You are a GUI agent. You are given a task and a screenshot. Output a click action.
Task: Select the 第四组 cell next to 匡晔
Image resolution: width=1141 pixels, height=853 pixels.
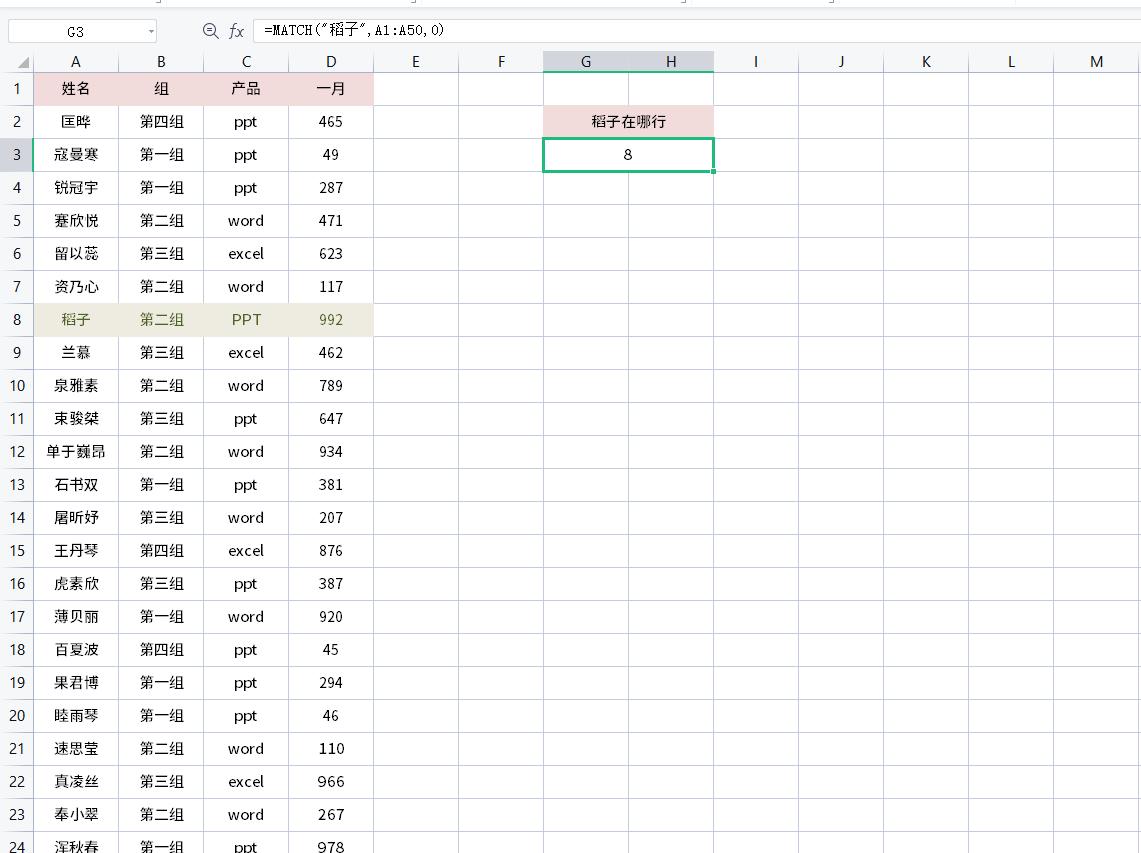(160, 122)
